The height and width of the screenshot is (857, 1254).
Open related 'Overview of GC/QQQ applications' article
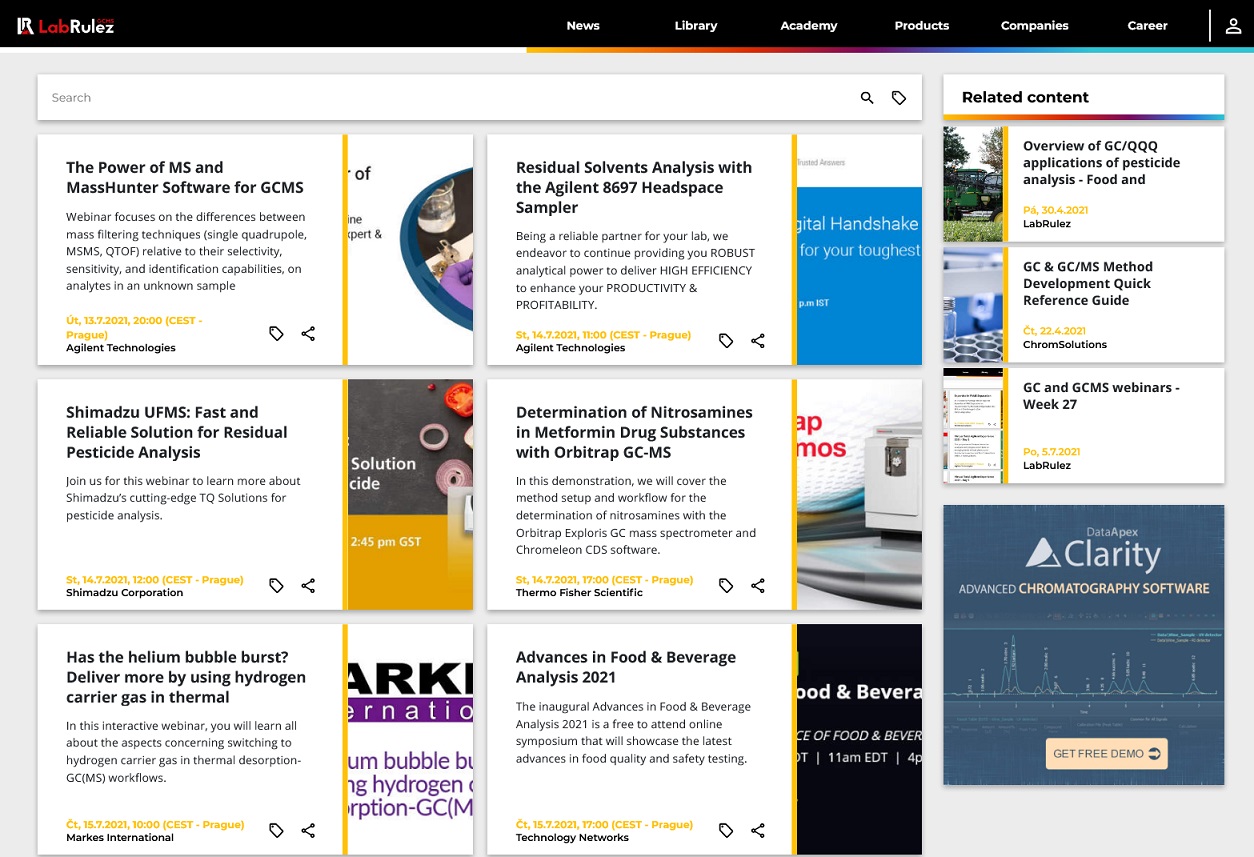pos(1101,162)
